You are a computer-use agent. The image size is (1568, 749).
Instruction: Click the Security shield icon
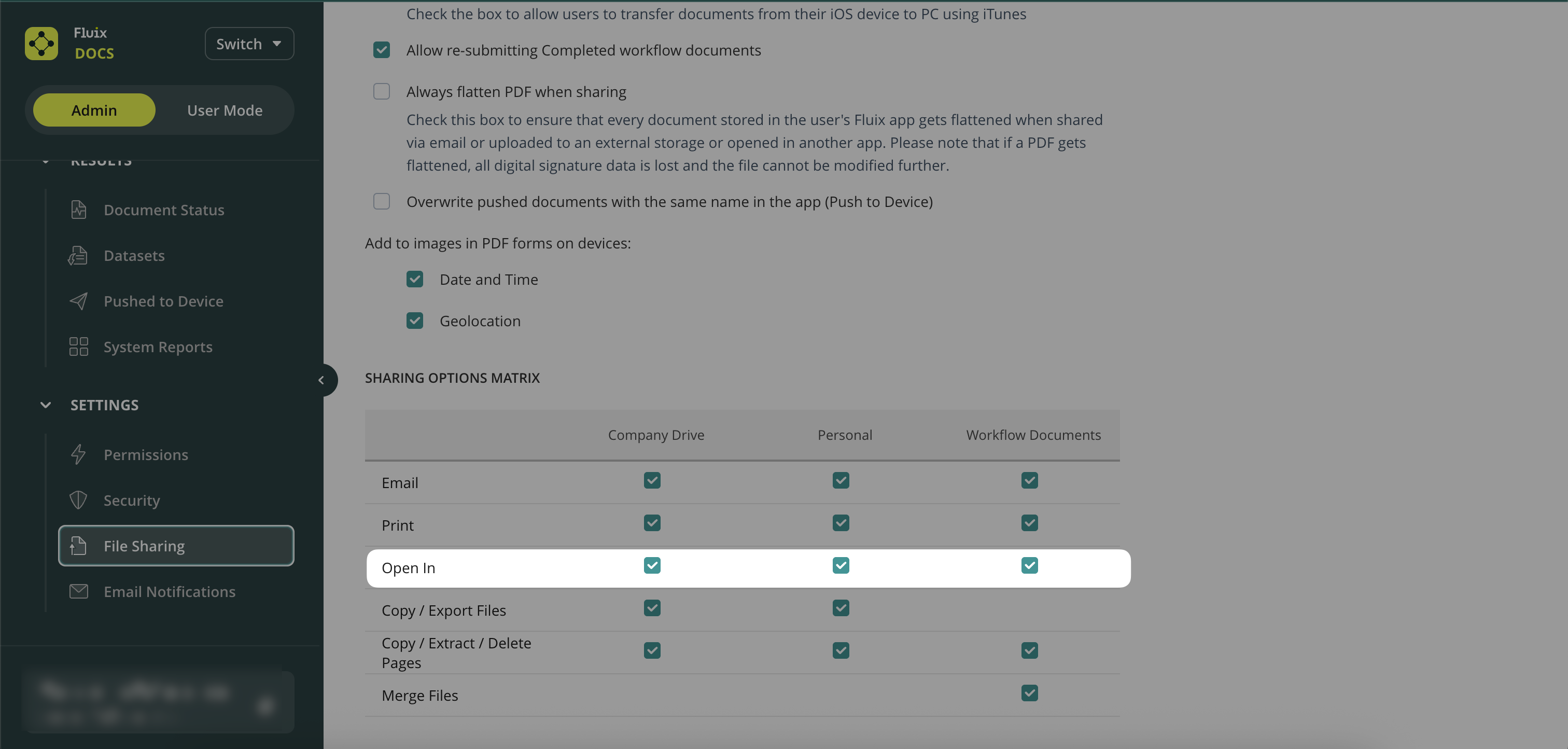click(x=78, y=501)
